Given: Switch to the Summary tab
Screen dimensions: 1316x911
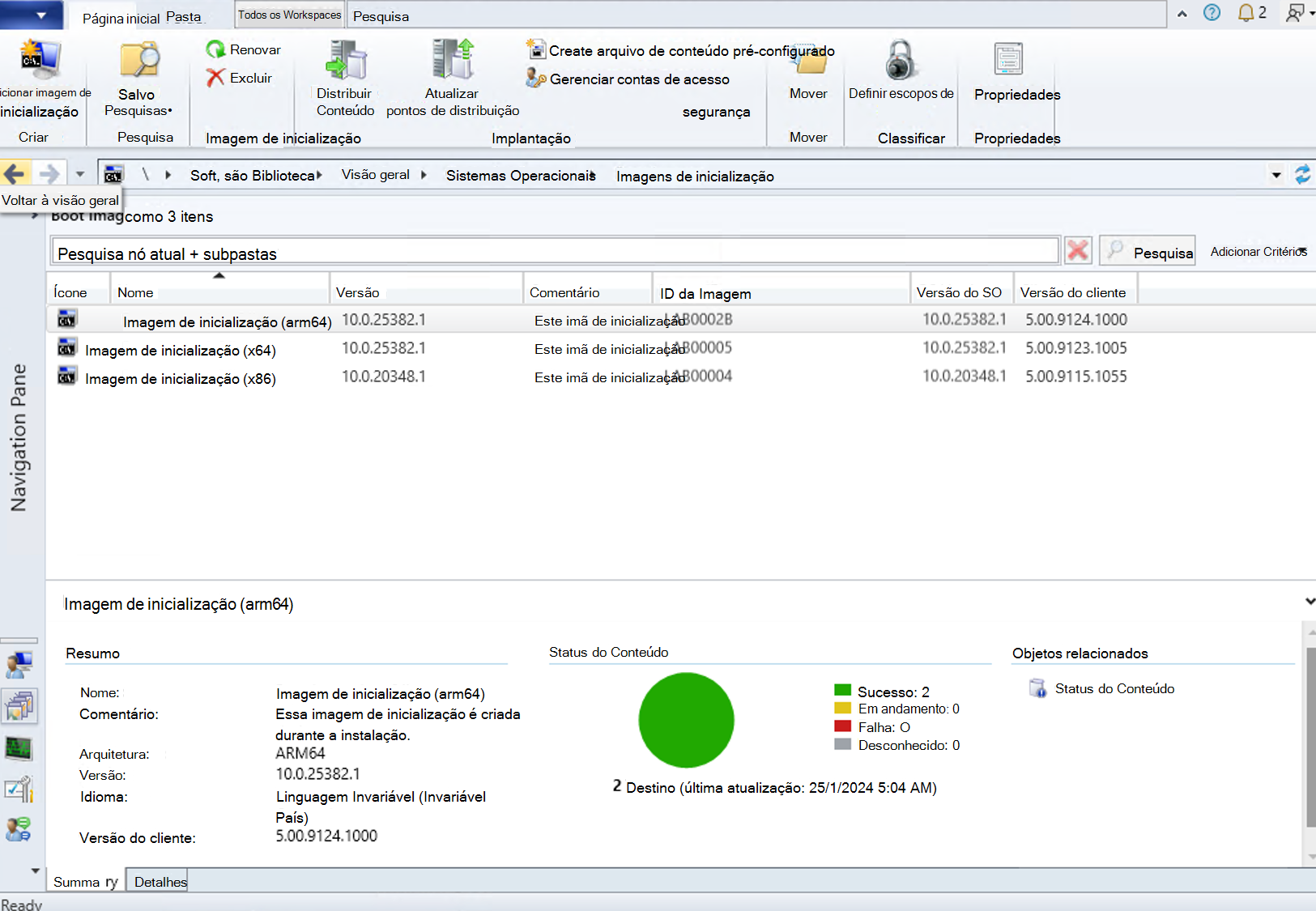Looking at the screenshot, I should pos(85,882).
